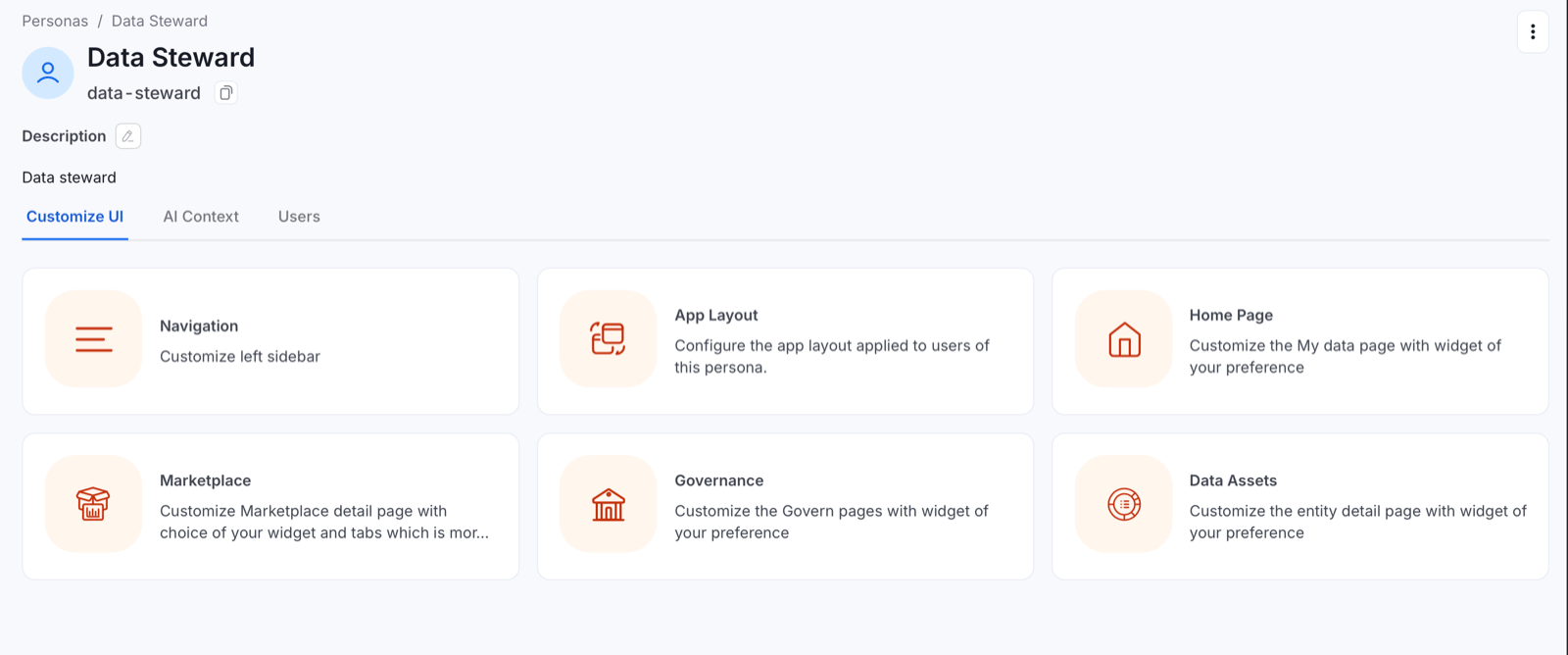Click 'Customize Marketplace detail page' text
This screenshot has width=1568, height=655.
(324, 522)
